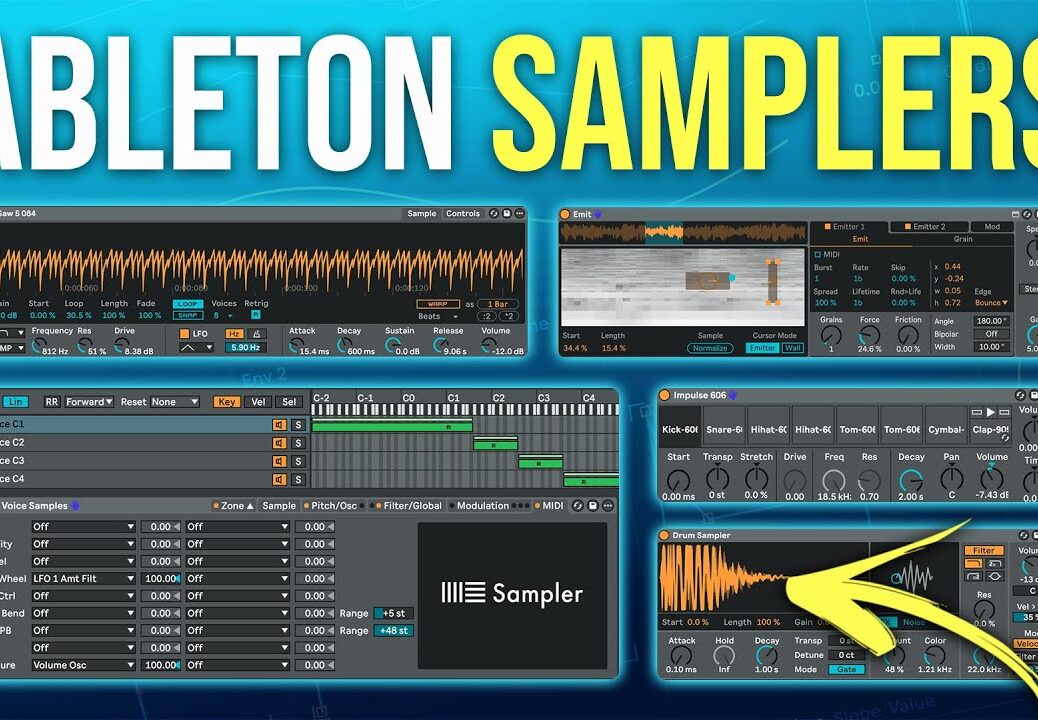Click the save preset icon in Sampler

tap(593, 506)
